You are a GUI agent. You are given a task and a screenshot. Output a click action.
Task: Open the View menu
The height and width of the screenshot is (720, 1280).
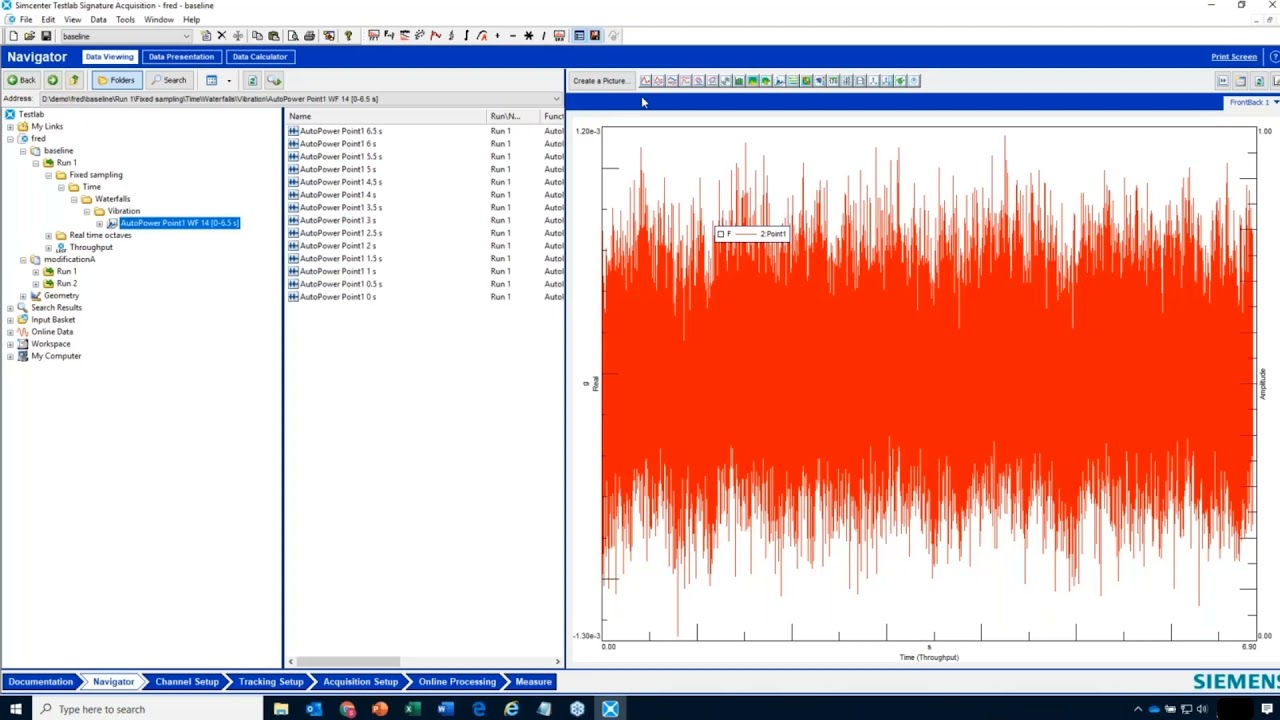[x=73, y=19]
